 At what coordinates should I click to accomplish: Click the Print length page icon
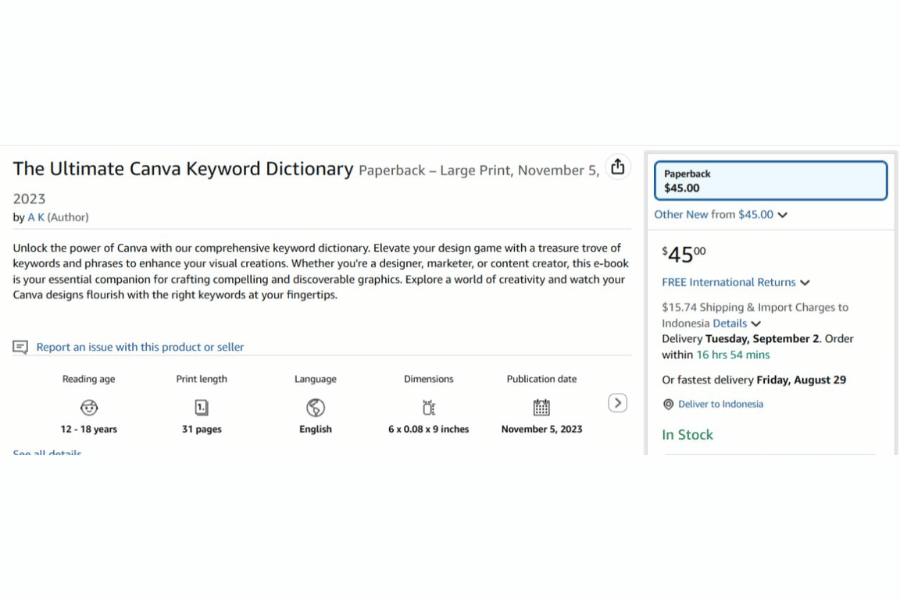(x=201, y=407)
